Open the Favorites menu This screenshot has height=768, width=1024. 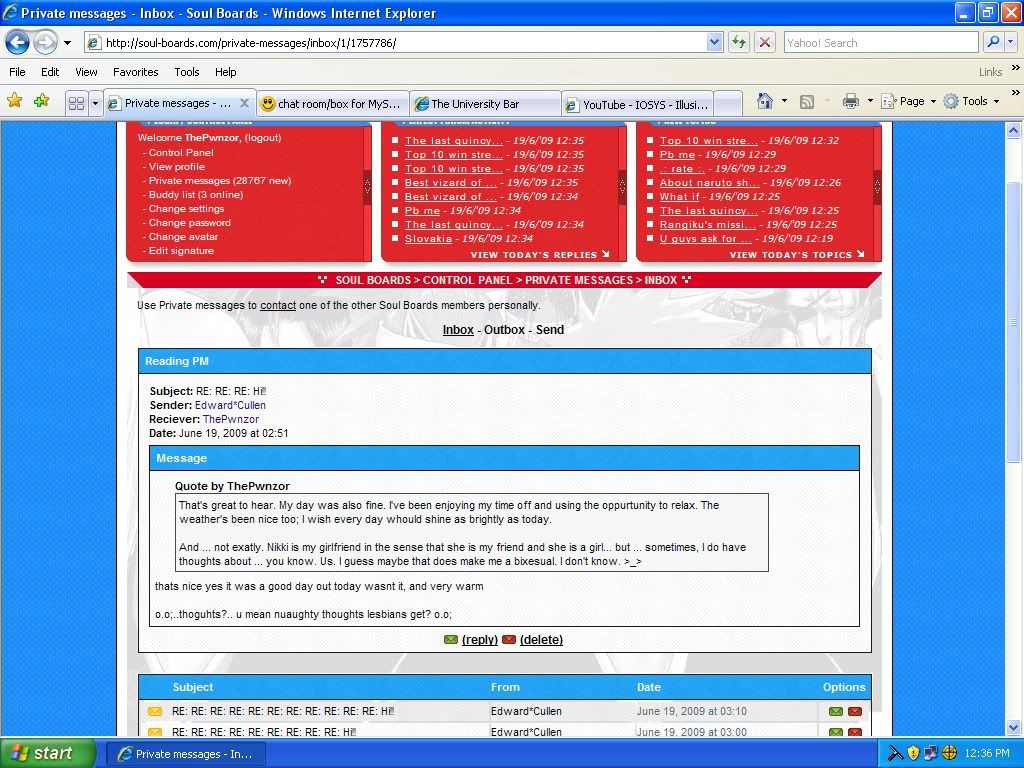[x=135, y=72]
